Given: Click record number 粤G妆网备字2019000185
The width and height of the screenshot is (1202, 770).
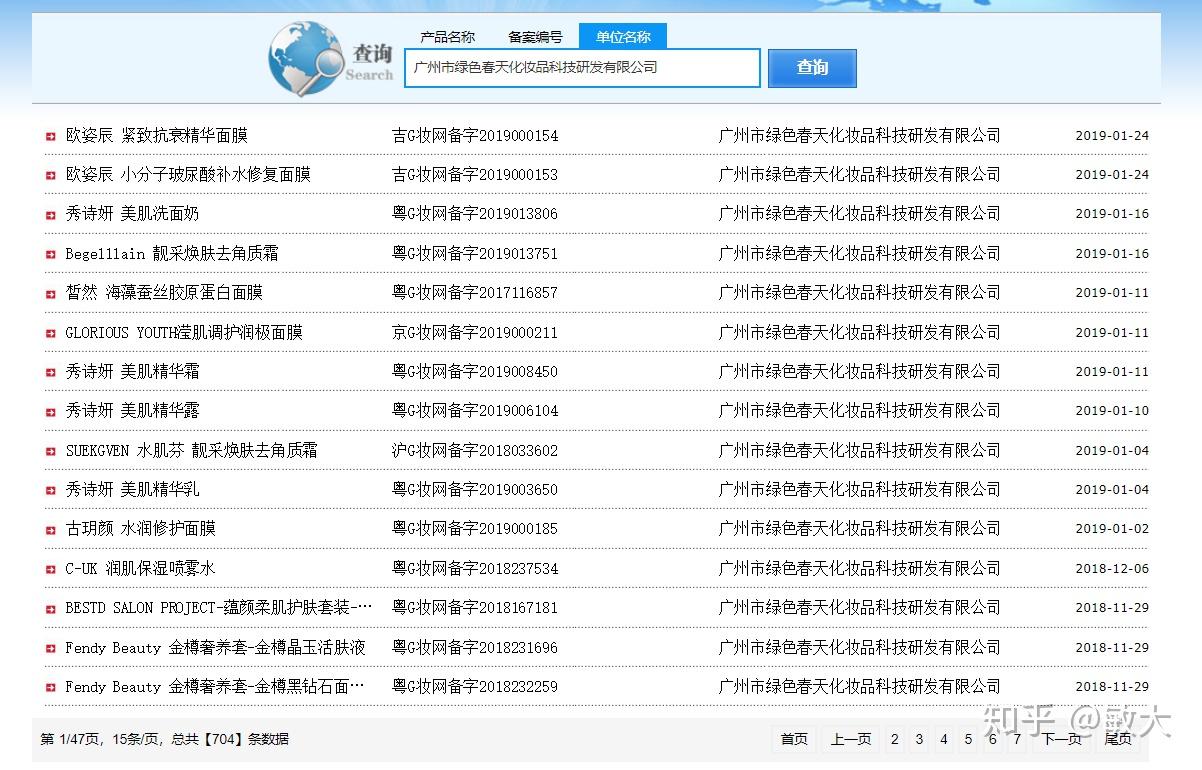Looking at the screenshot, I should (x=475, y=528).
